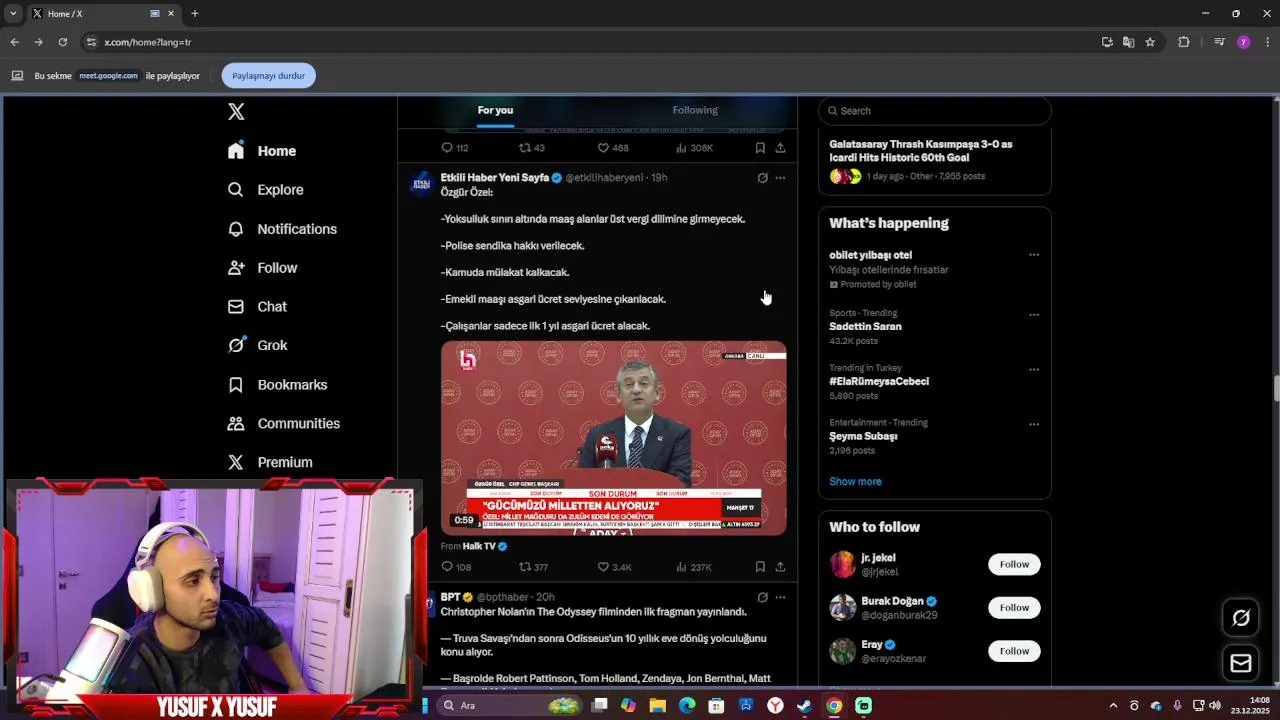Open Premium in the sidebar
Screen dimensions: 1280x720
point(270,463)
